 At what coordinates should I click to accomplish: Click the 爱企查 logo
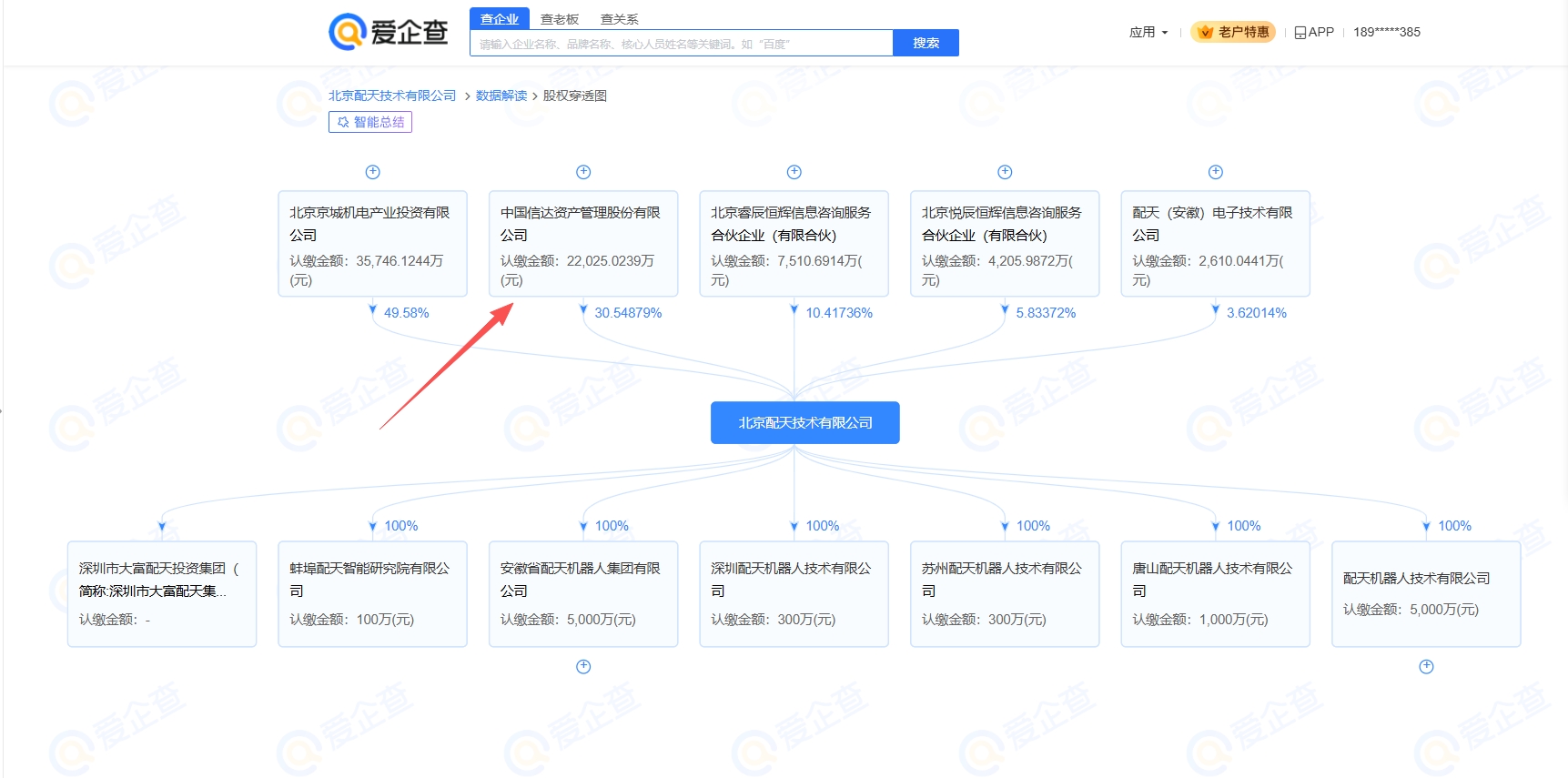click(x=389, y=32)
